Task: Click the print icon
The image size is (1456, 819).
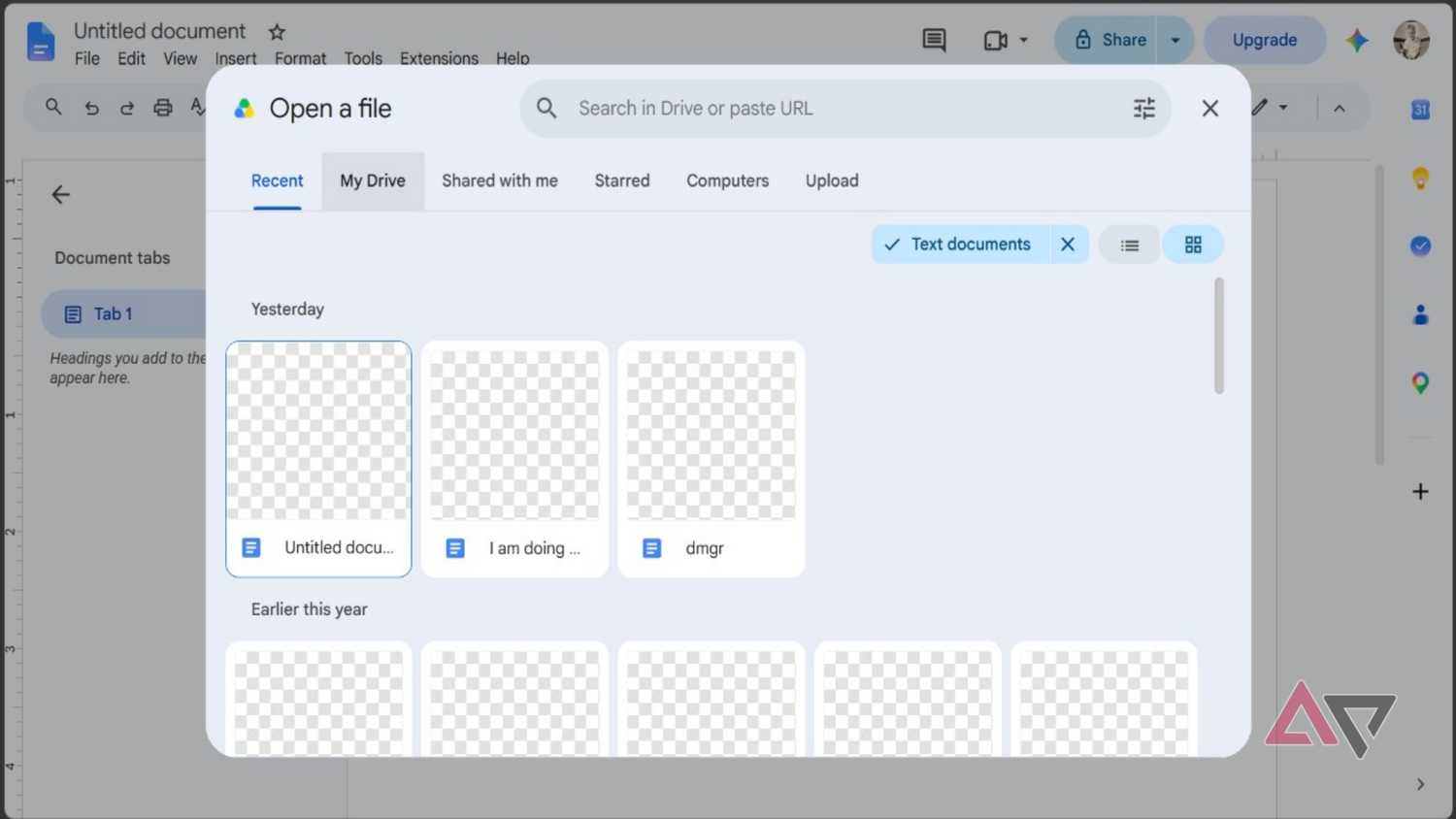Action: pos(163,108)
